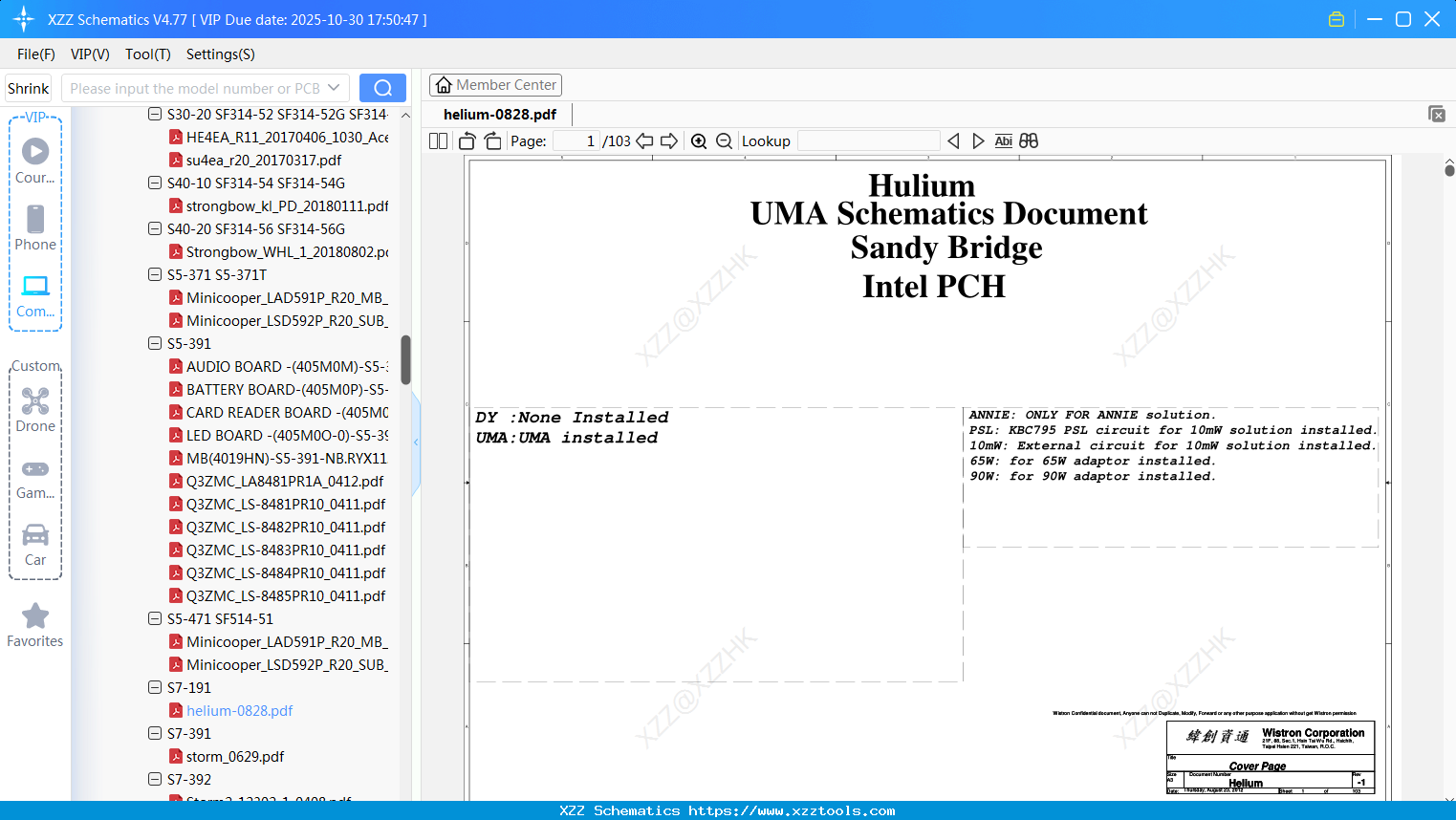Click the file tree scroll-up arrow
The height and width of the screenshot is (820, 1456).
pos(405,115)
